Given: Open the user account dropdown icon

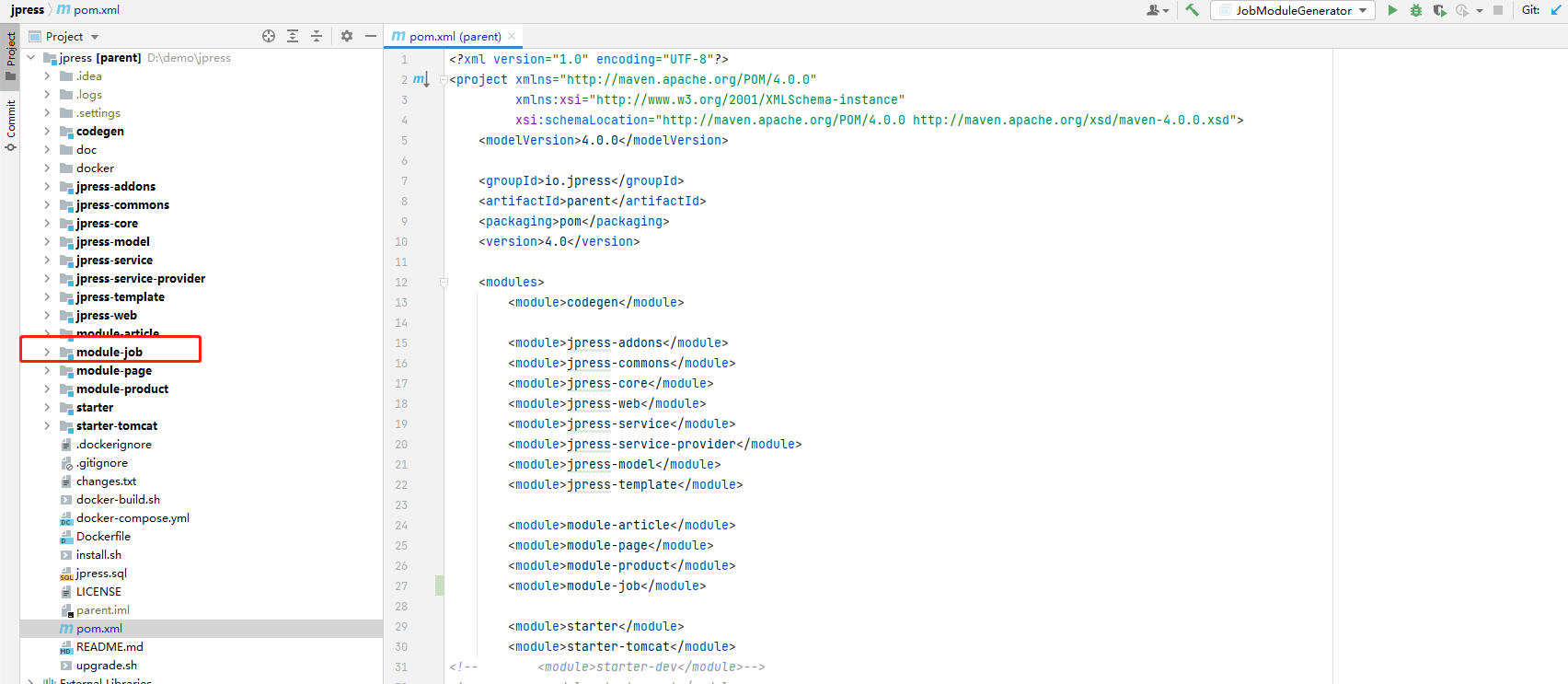Looking at the screenshot, I should [x=1157, y=10].
